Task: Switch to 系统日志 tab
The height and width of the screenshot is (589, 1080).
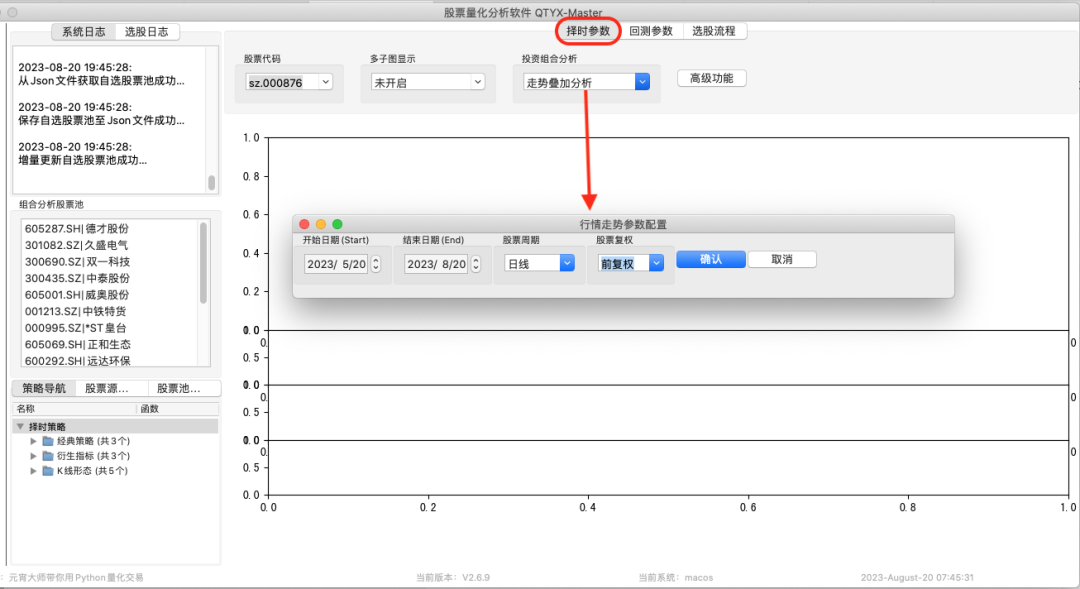Action: (83, 32)
